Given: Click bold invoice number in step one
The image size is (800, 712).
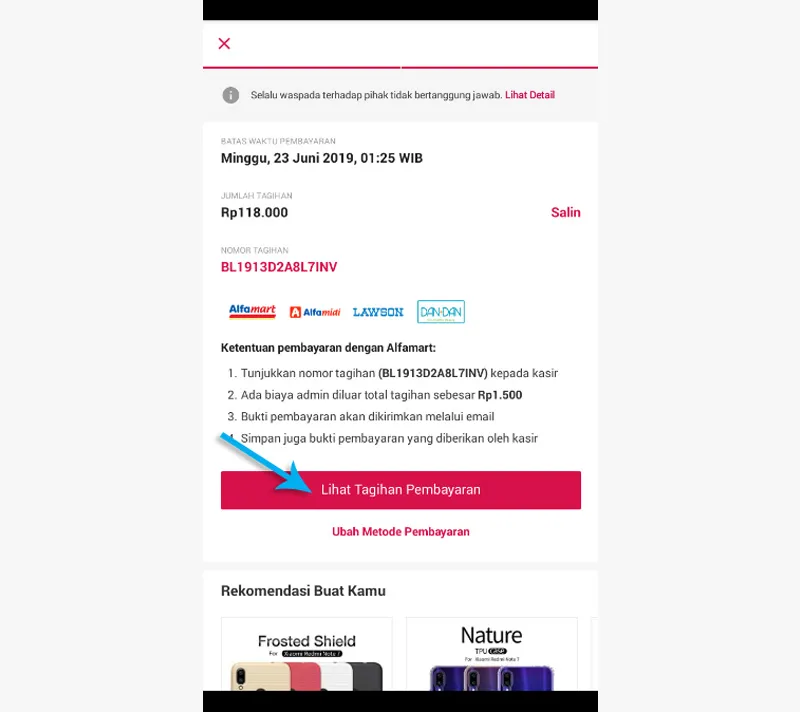Looking at the screenshot, I should tap(433, 373).
